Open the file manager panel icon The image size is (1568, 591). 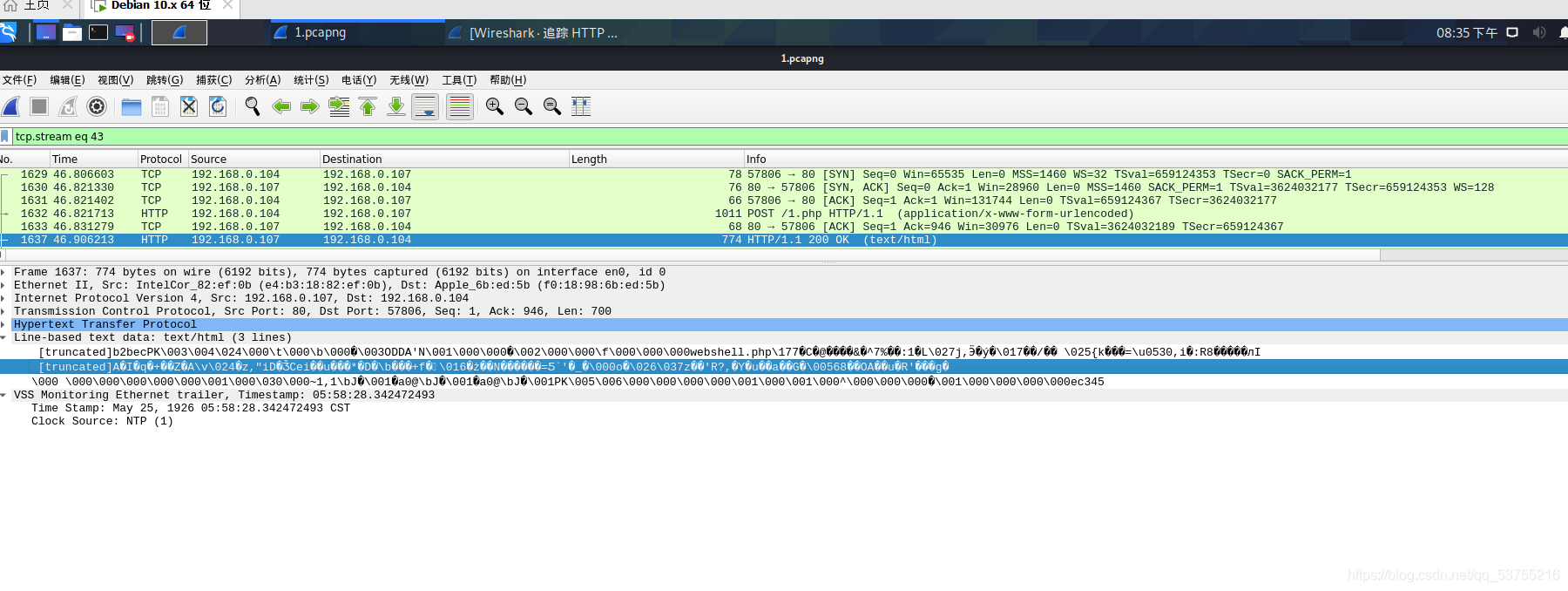[72, 32]
